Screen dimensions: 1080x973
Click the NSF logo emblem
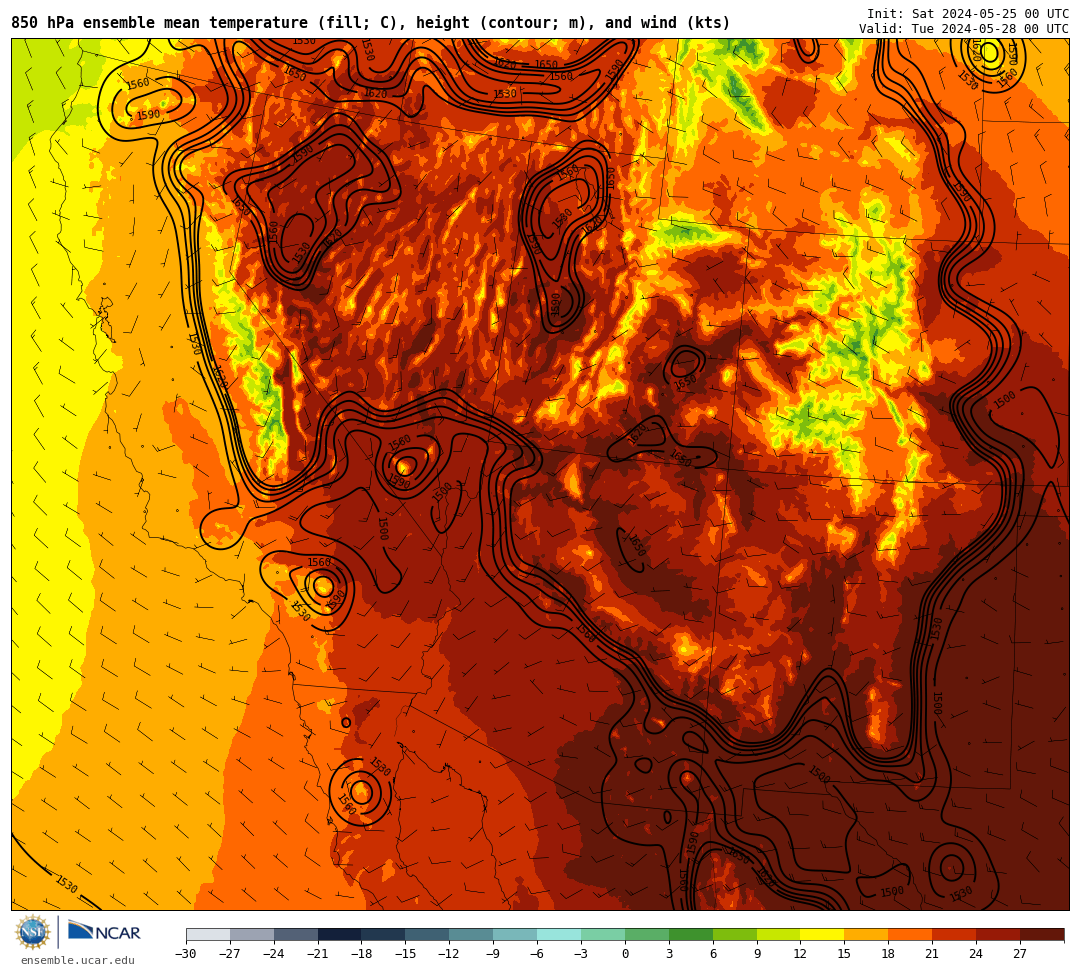33,933
